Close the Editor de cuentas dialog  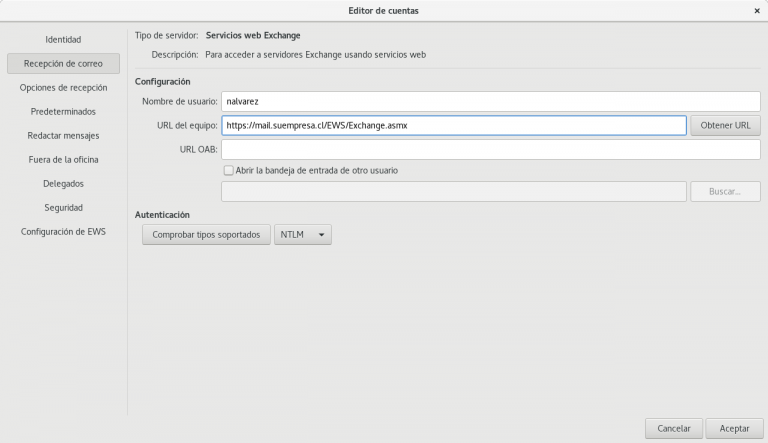click(757, 11)
